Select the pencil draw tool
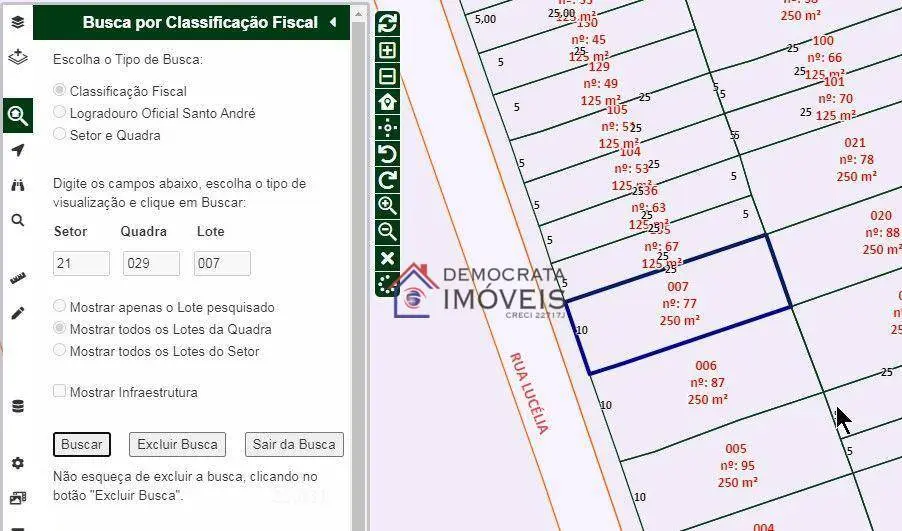 [x=17, y=313]
